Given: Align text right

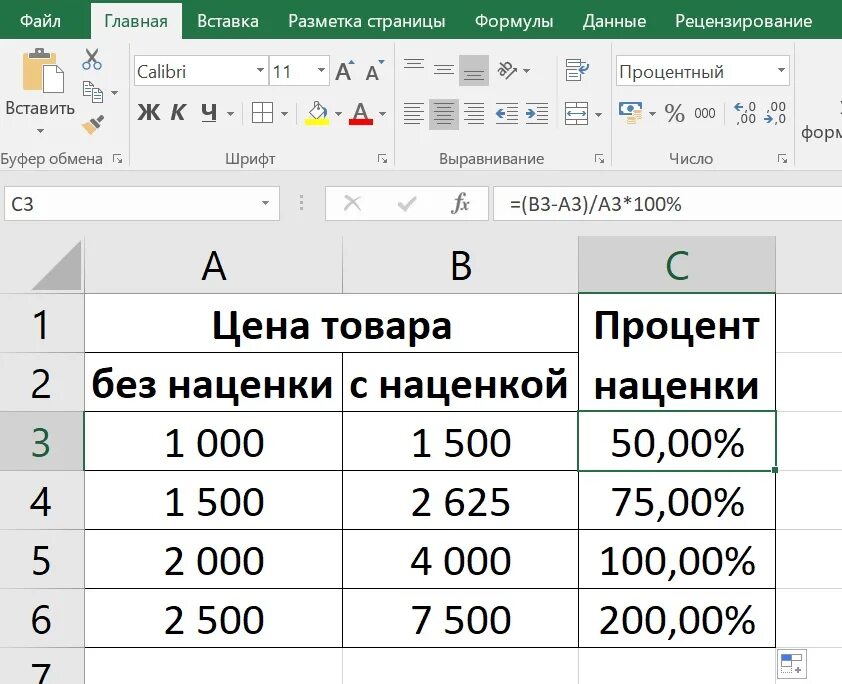Looking at the screenshot, I should pyautogui.click(x=474, y=114).
